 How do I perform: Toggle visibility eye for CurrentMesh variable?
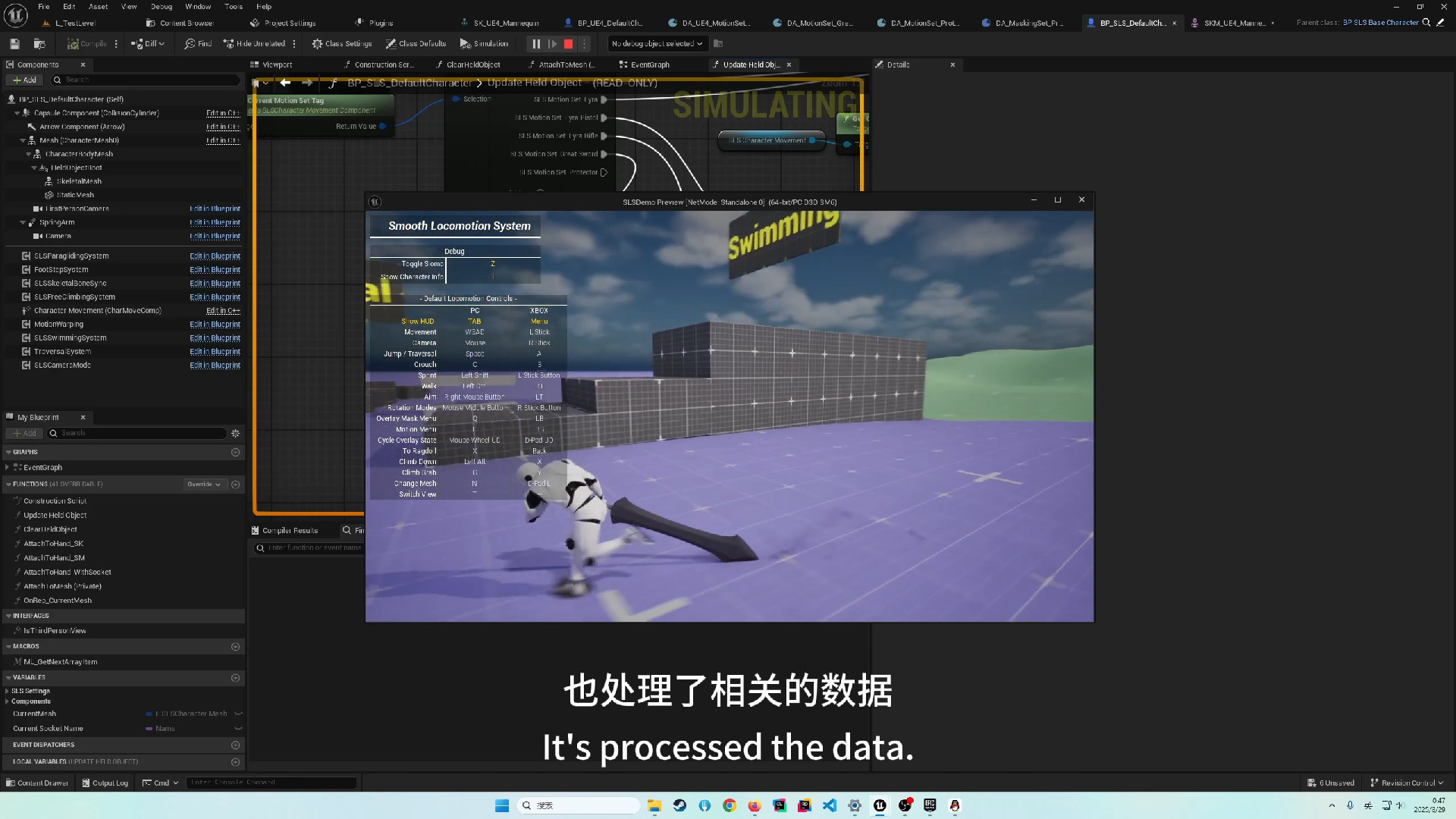tap(238, 714)
